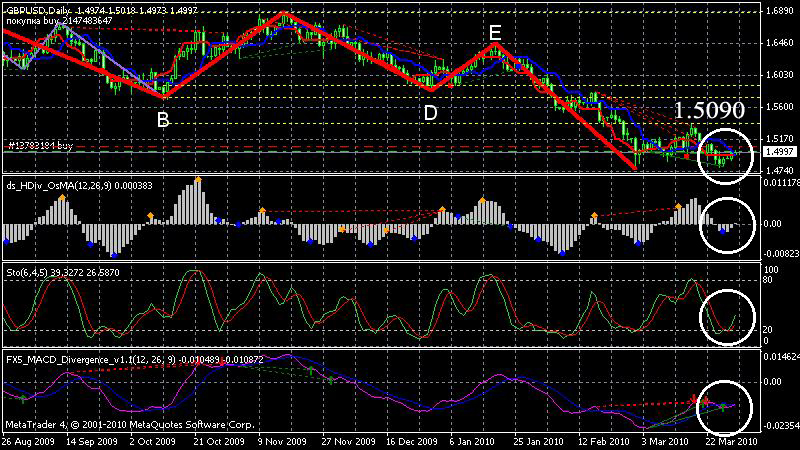Click the 1.6030 price scale value
The width and height of the screenshot is (800, 450).
tap(780, 74)
